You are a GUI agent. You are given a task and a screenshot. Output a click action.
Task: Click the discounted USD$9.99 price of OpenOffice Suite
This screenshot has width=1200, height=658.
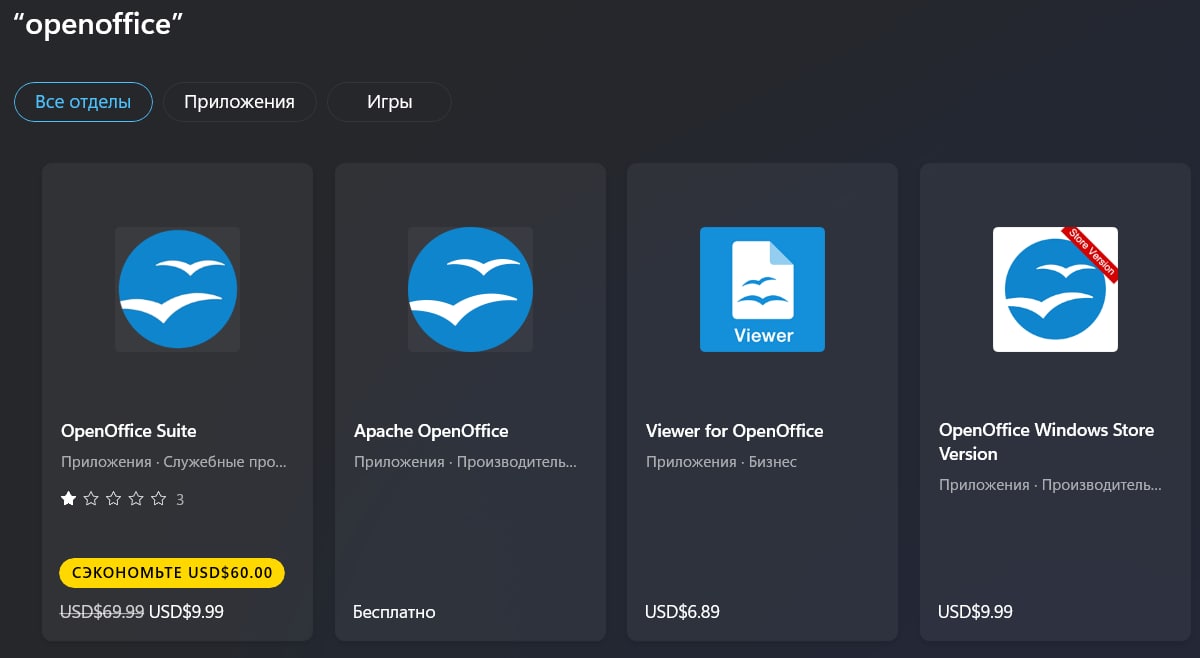tap(186, 611)
